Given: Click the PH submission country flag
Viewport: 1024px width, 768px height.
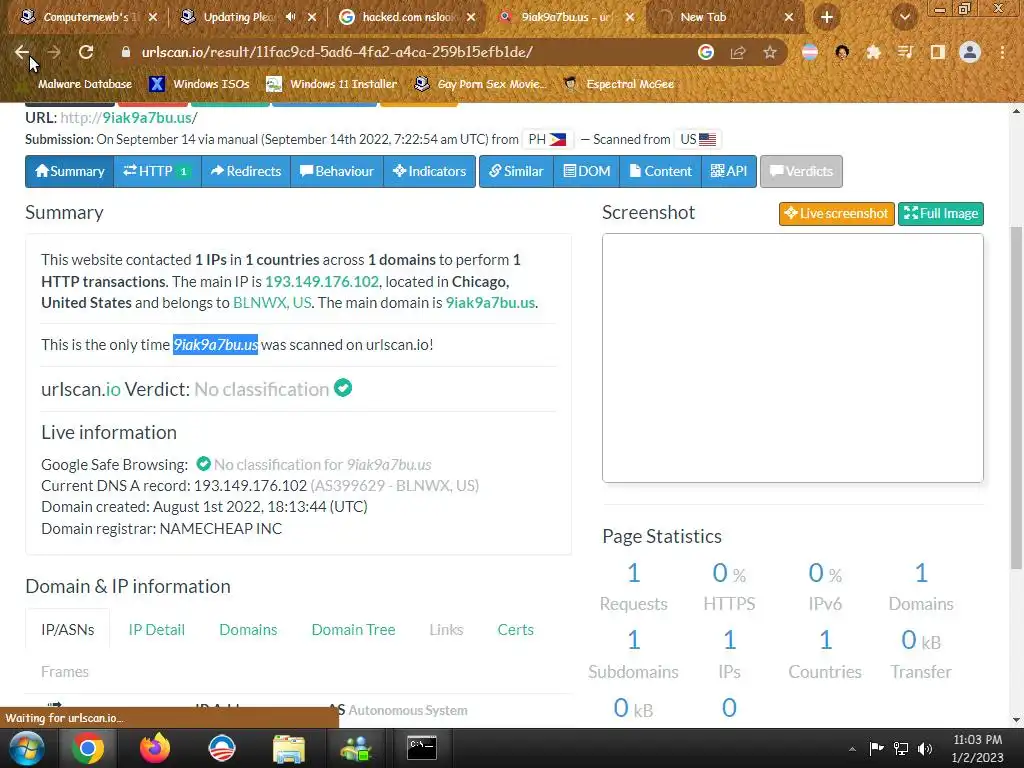Looking at the screenshot, I should pos(548,139).
